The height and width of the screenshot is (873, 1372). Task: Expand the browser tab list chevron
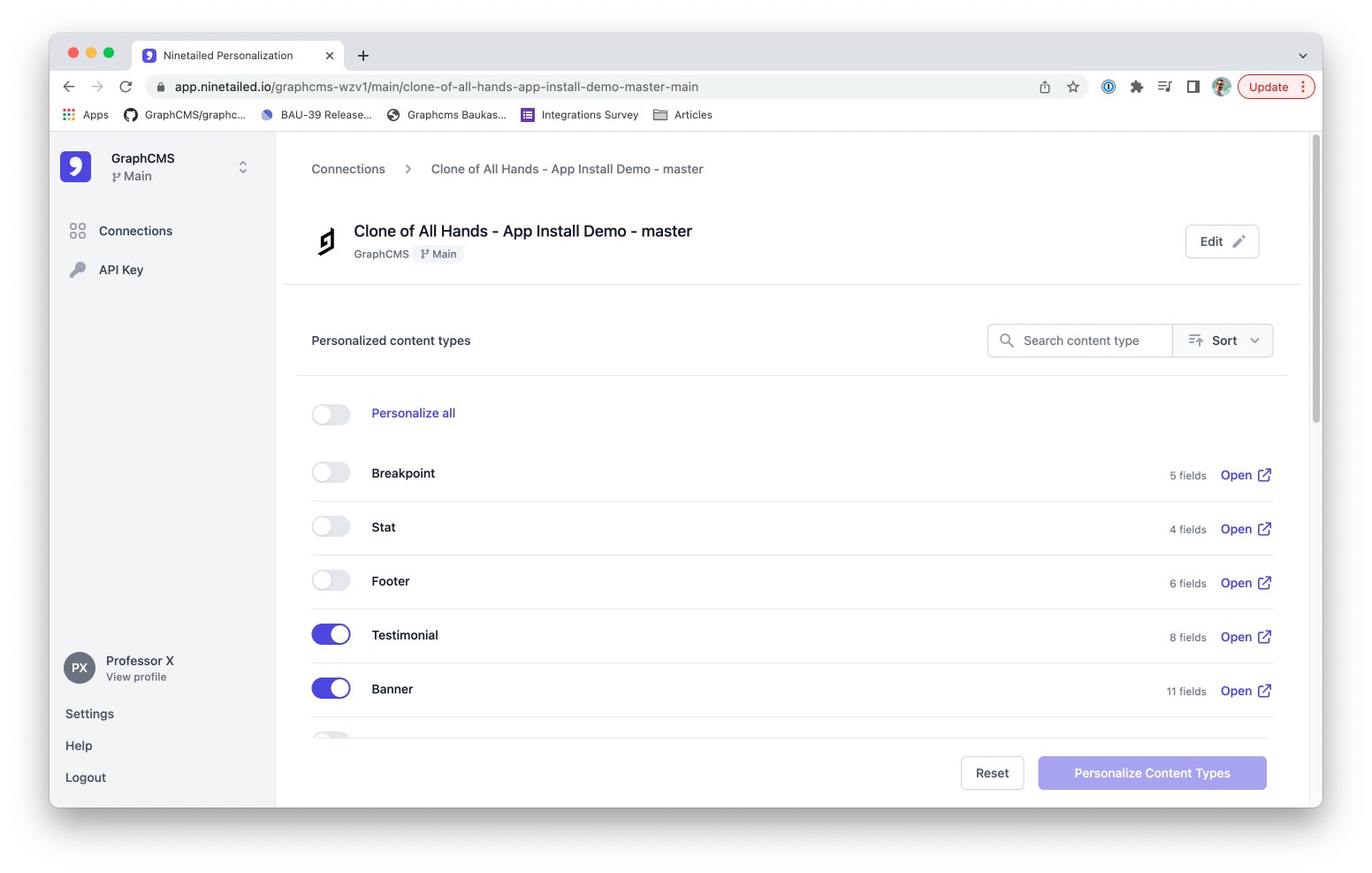[x=1302, y=56]
